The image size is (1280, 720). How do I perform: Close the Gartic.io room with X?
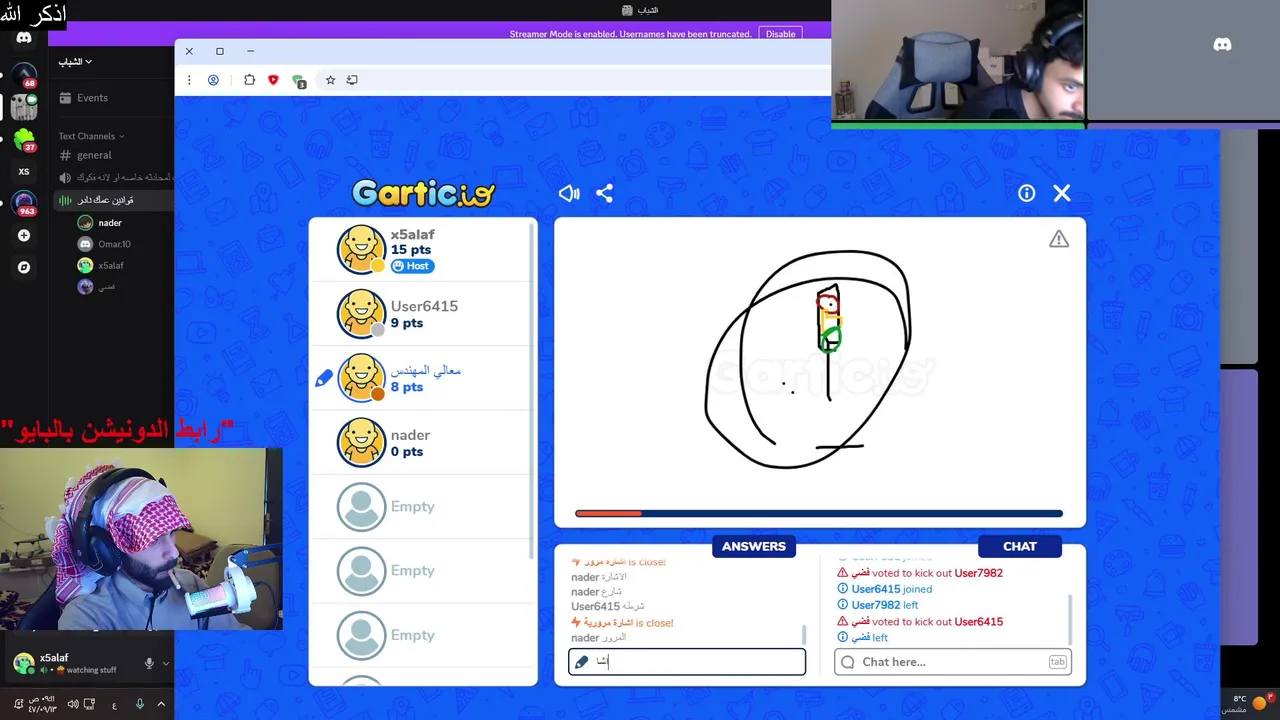tap(1062, 193)
